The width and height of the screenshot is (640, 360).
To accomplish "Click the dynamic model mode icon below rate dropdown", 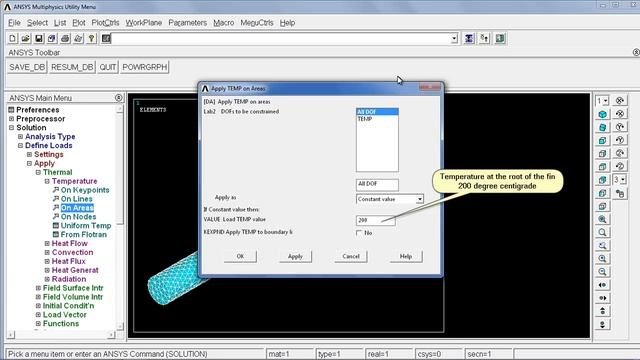I will coord(620,193).
